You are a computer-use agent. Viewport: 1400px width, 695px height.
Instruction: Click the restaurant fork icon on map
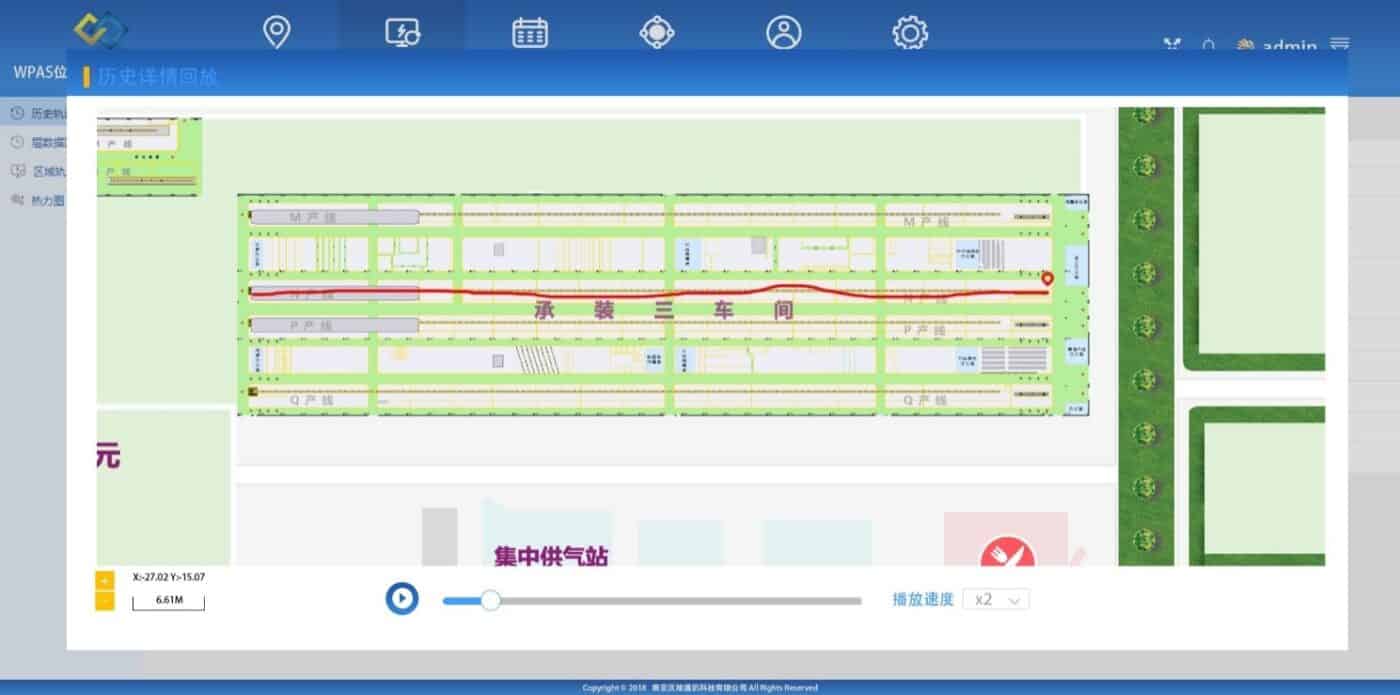point(1007,552)
